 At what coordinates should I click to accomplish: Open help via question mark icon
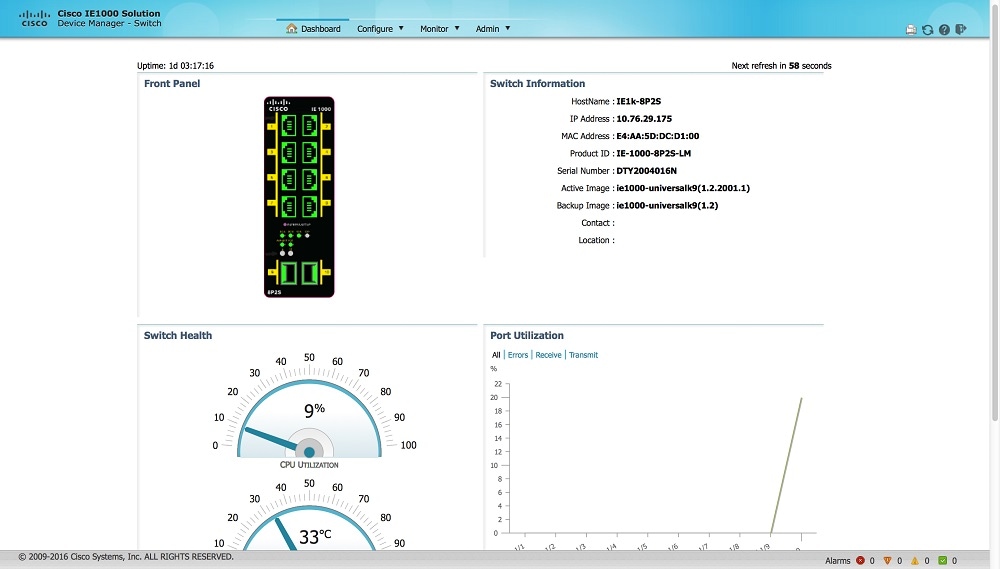coord(944,29)
